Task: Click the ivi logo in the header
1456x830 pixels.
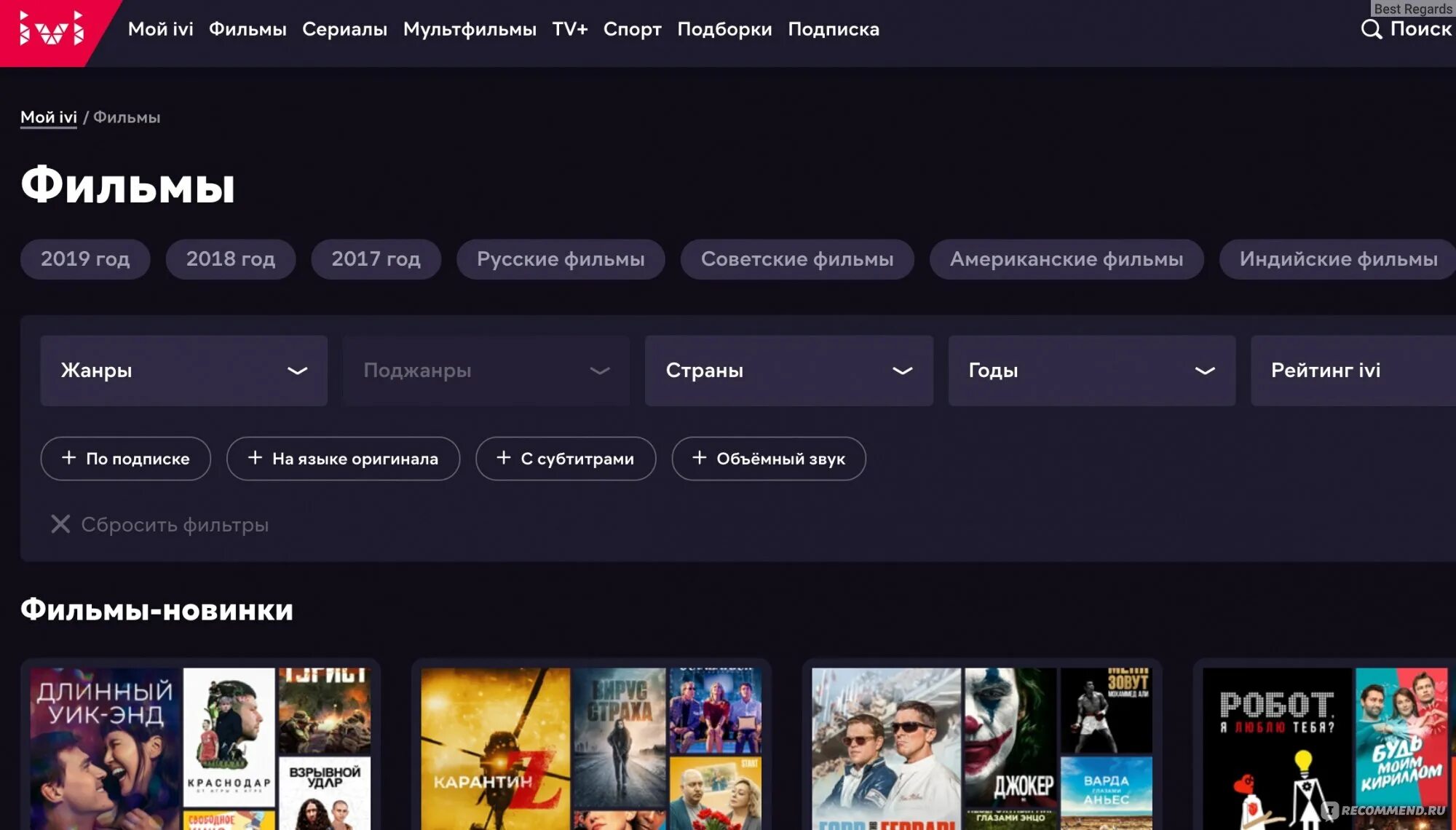Action: click(x=51, y=29)
